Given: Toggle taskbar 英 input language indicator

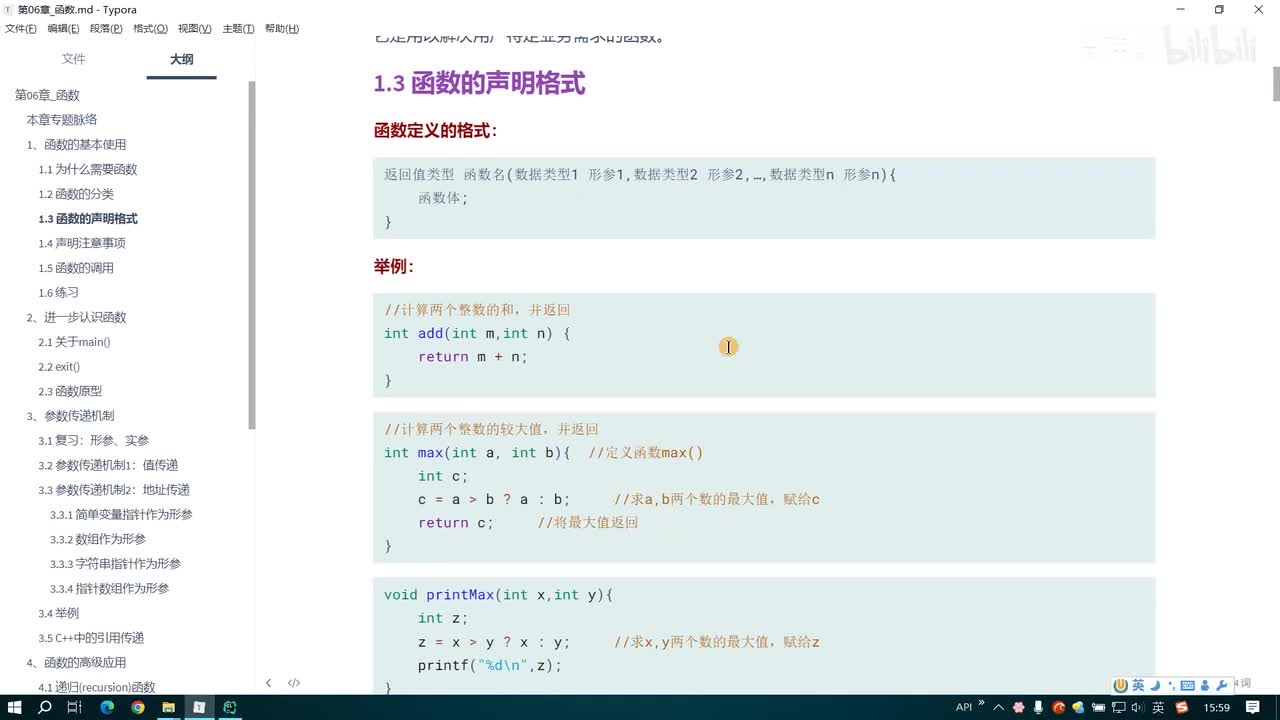Looking at the screenshot, I should point(1158,707).
